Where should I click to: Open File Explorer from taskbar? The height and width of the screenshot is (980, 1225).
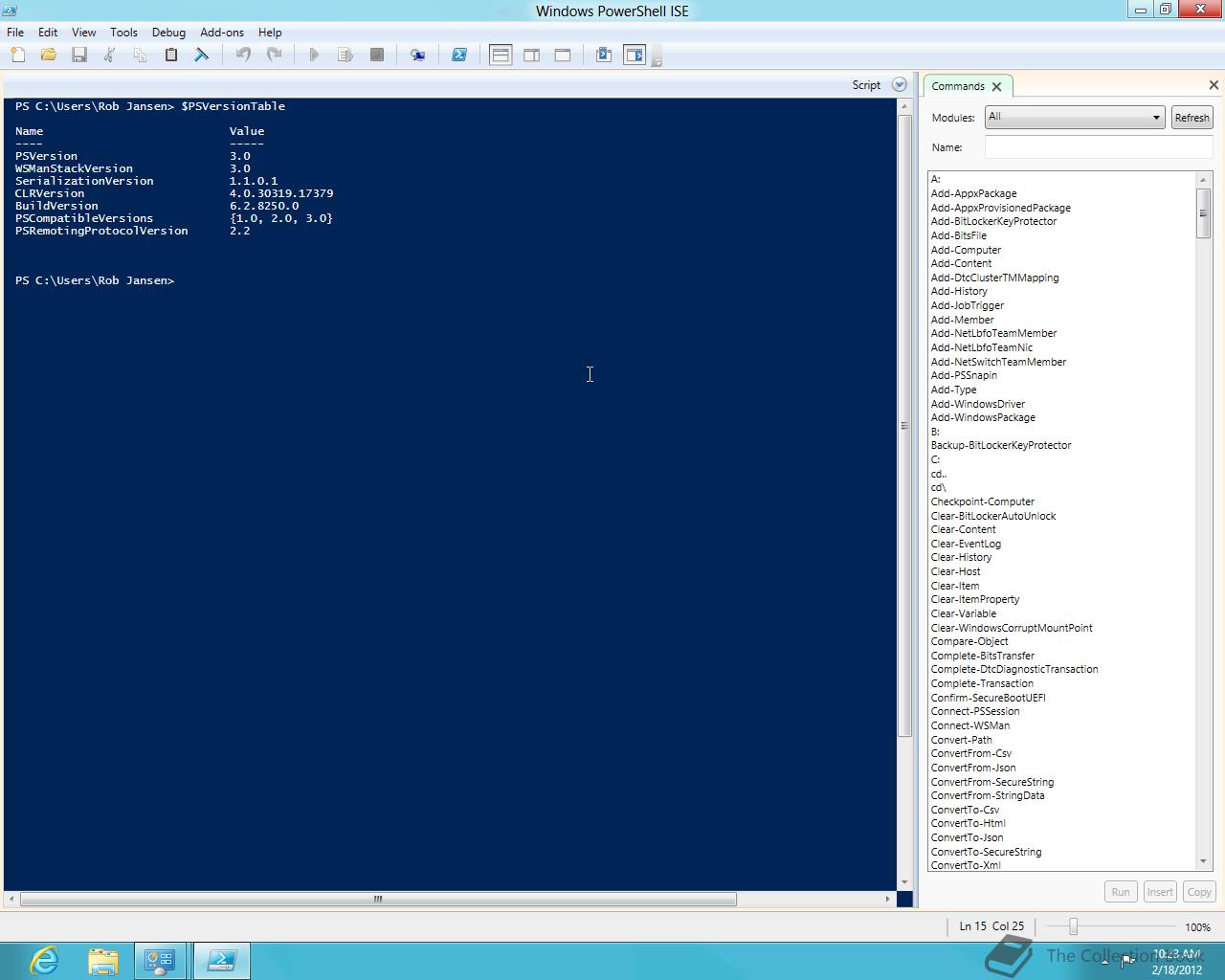pyautogui.click(x=102, y=961)
